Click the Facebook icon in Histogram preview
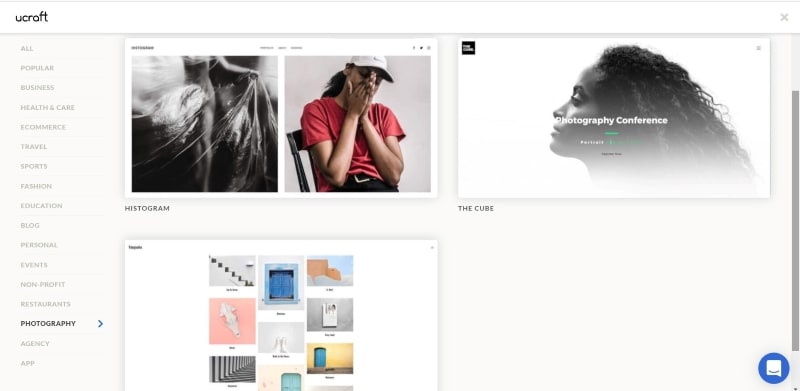Viewport: 800px width, 391px height. (x=414, y=48)
